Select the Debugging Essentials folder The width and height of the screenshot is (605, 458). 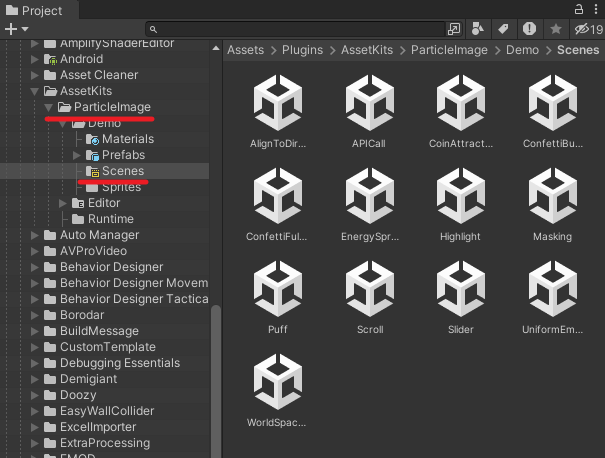tap(112, 363)
